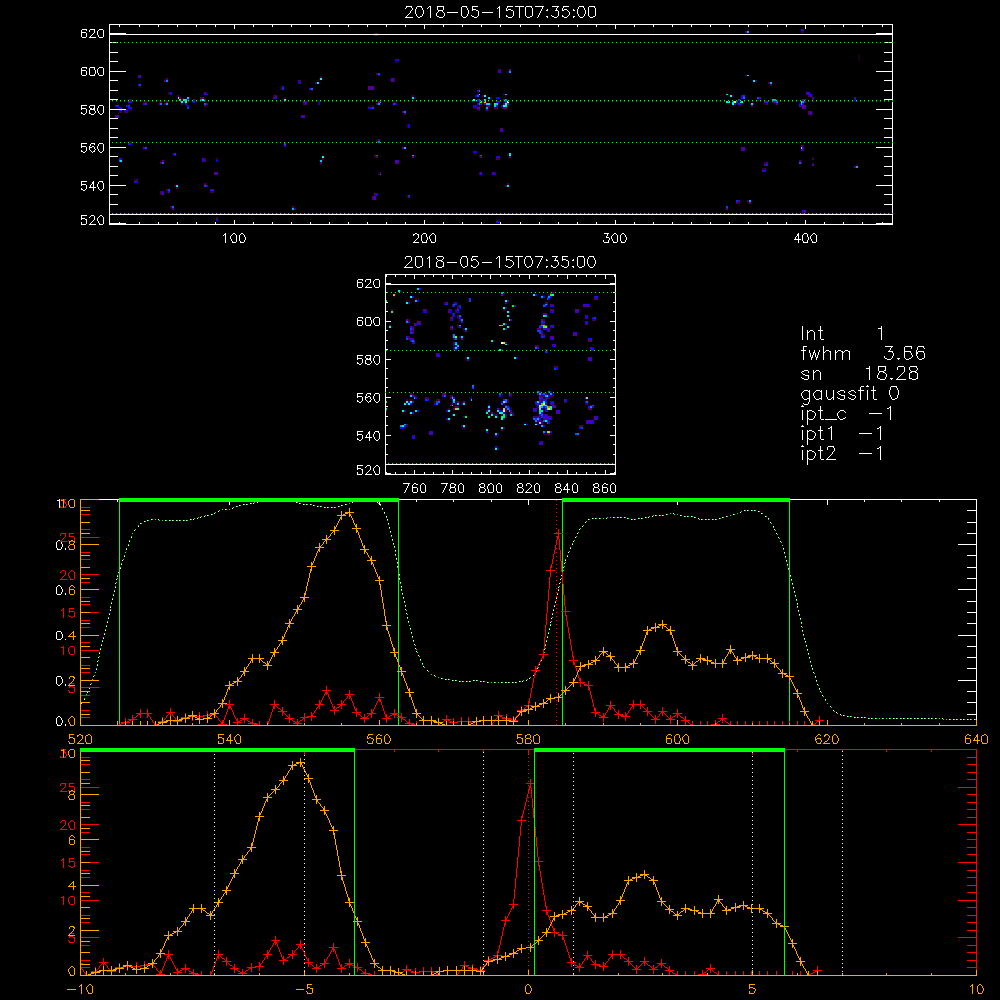Click y-axis label 560 on the middle plot
Viewport: 1000px width, 1000px height.
tap(369, 397)
